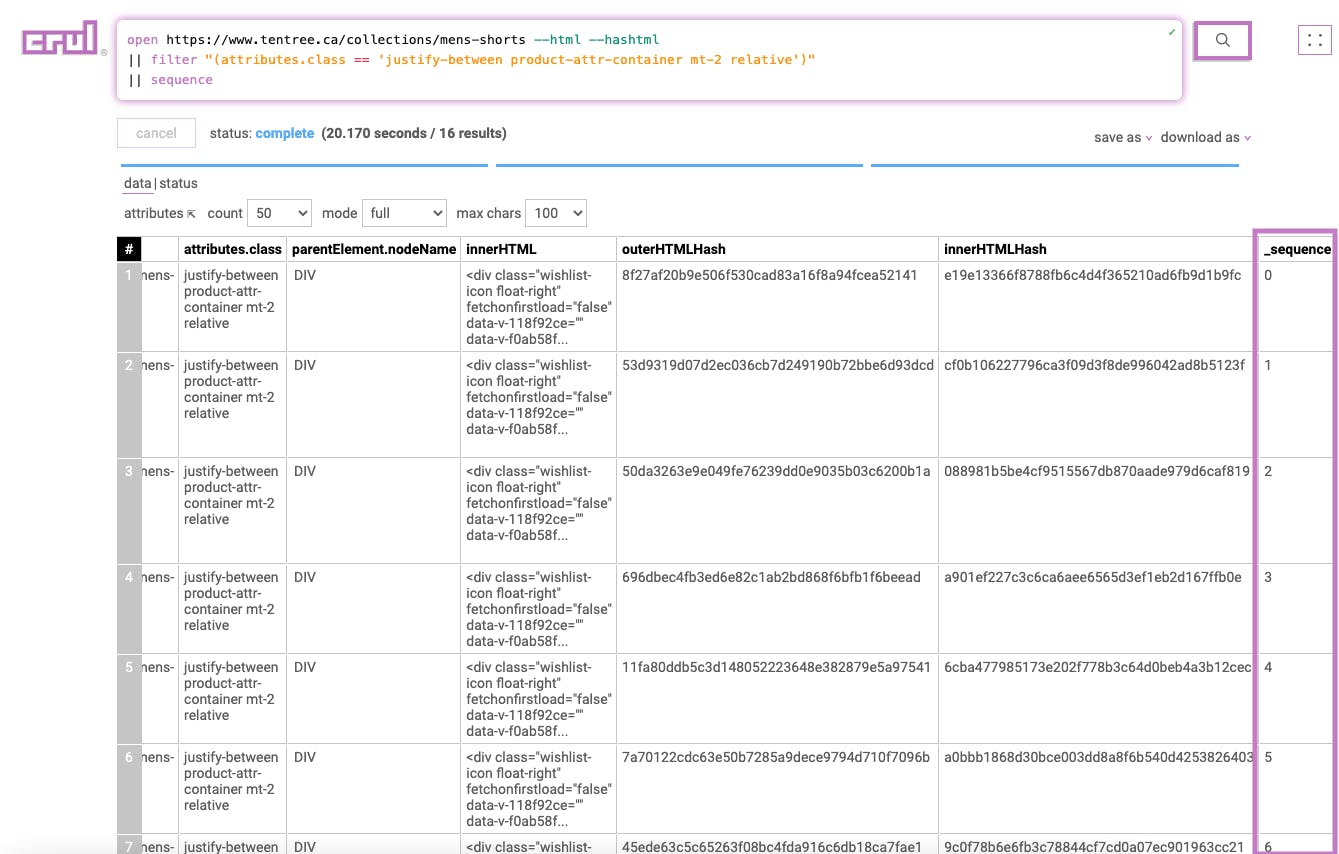Click the attributes collapse arrow icon
Image resolution: width=1339 pixels, height=854 pixels.
coord(191,214)
